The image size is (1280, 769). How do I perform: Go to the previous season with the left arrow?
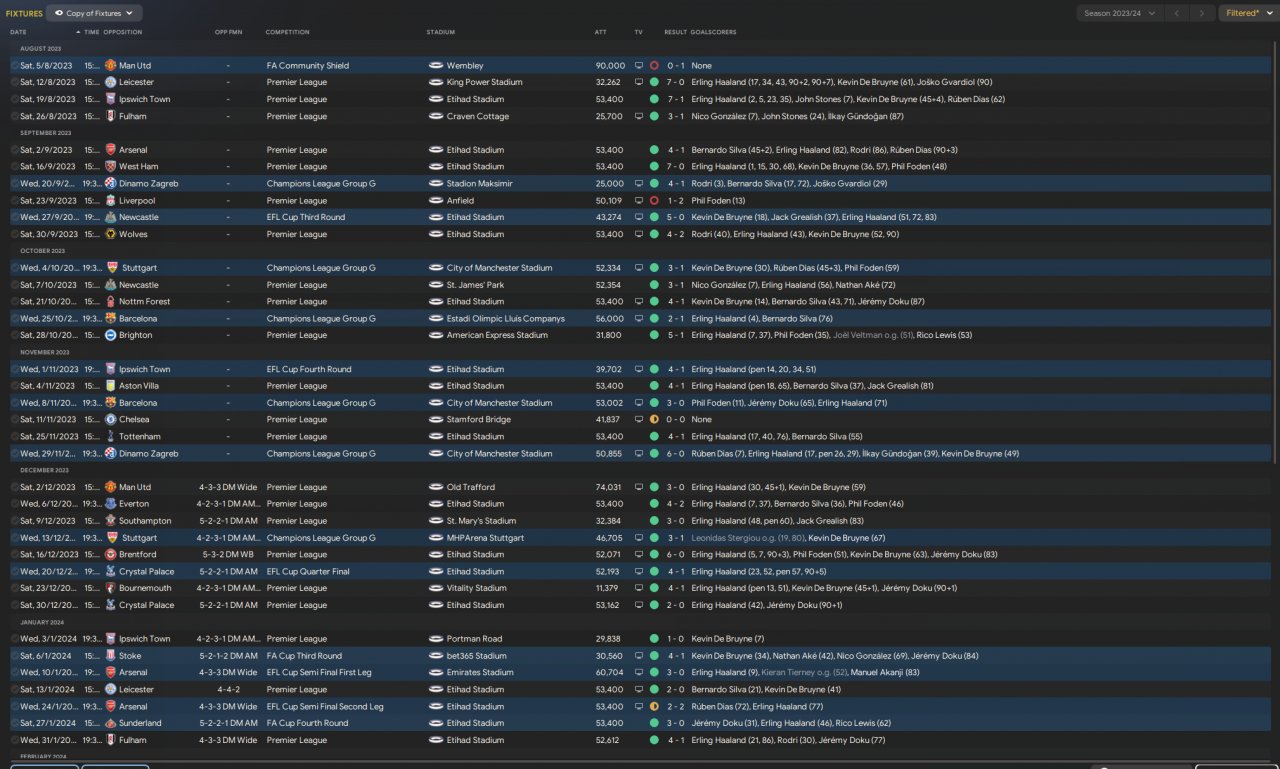(x=1177, y=13)
